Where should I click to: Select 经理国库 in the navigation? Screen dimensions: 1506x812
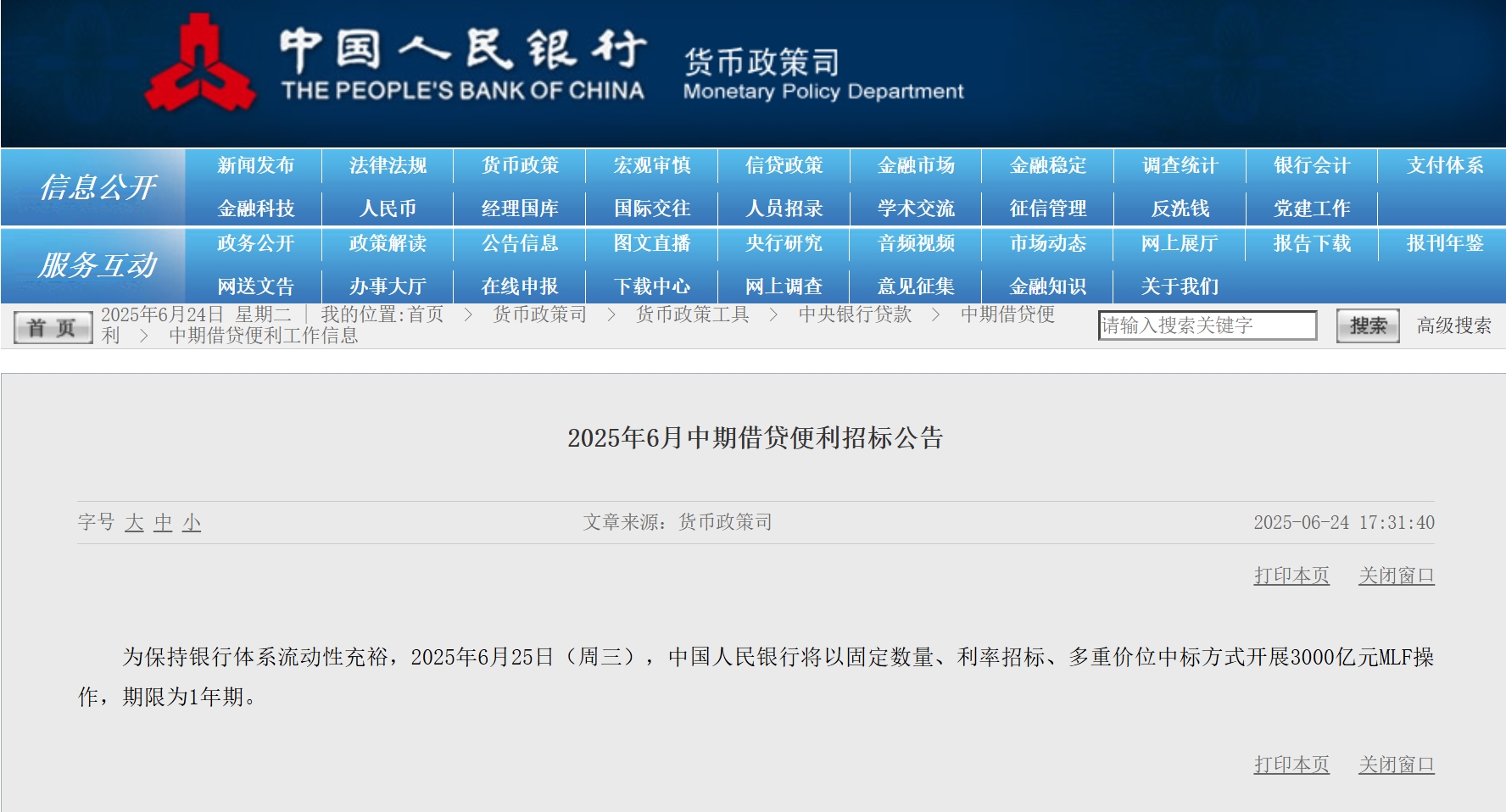click(x=520, y=209)
